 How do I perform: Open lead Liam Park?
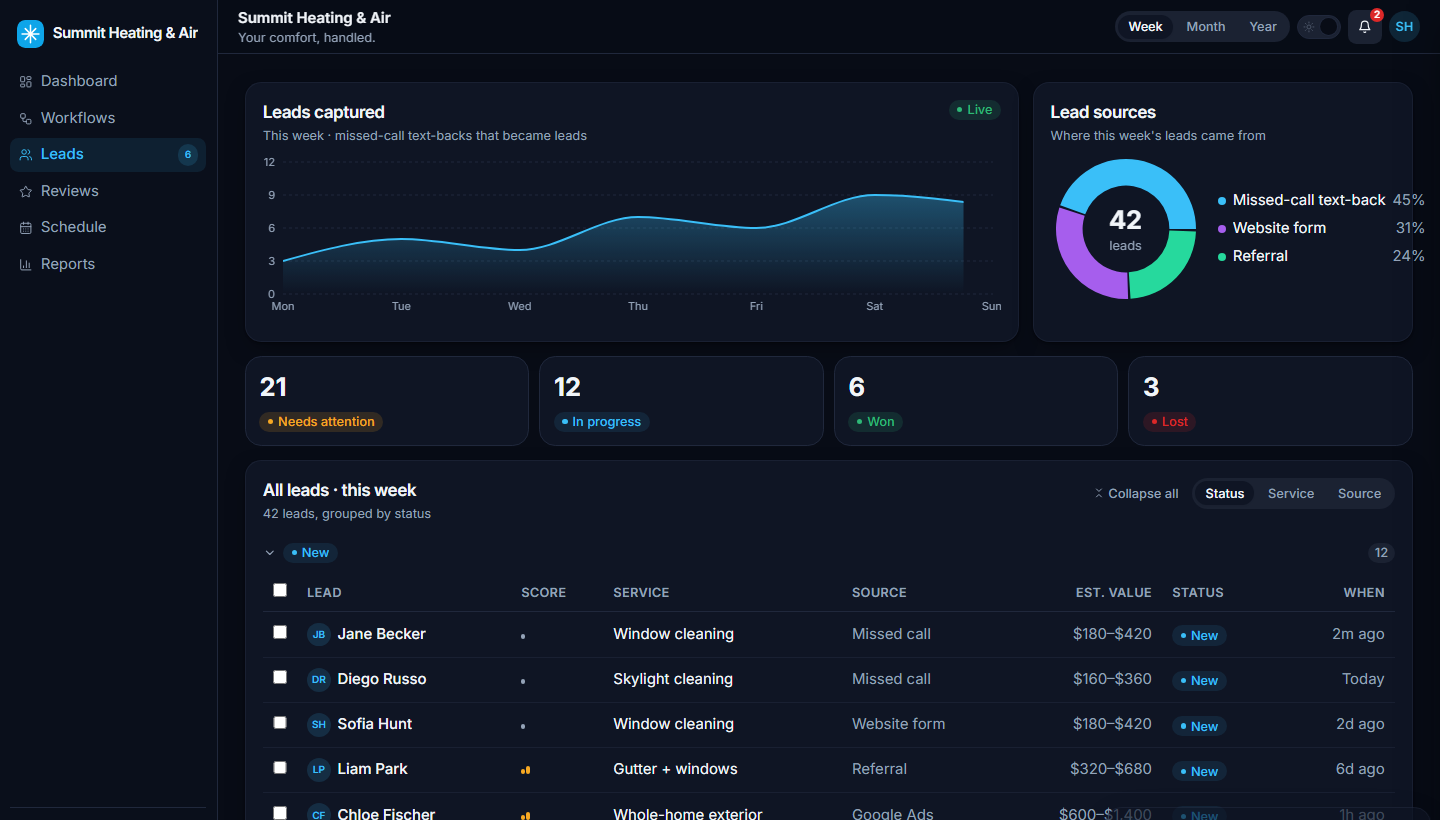373,769
